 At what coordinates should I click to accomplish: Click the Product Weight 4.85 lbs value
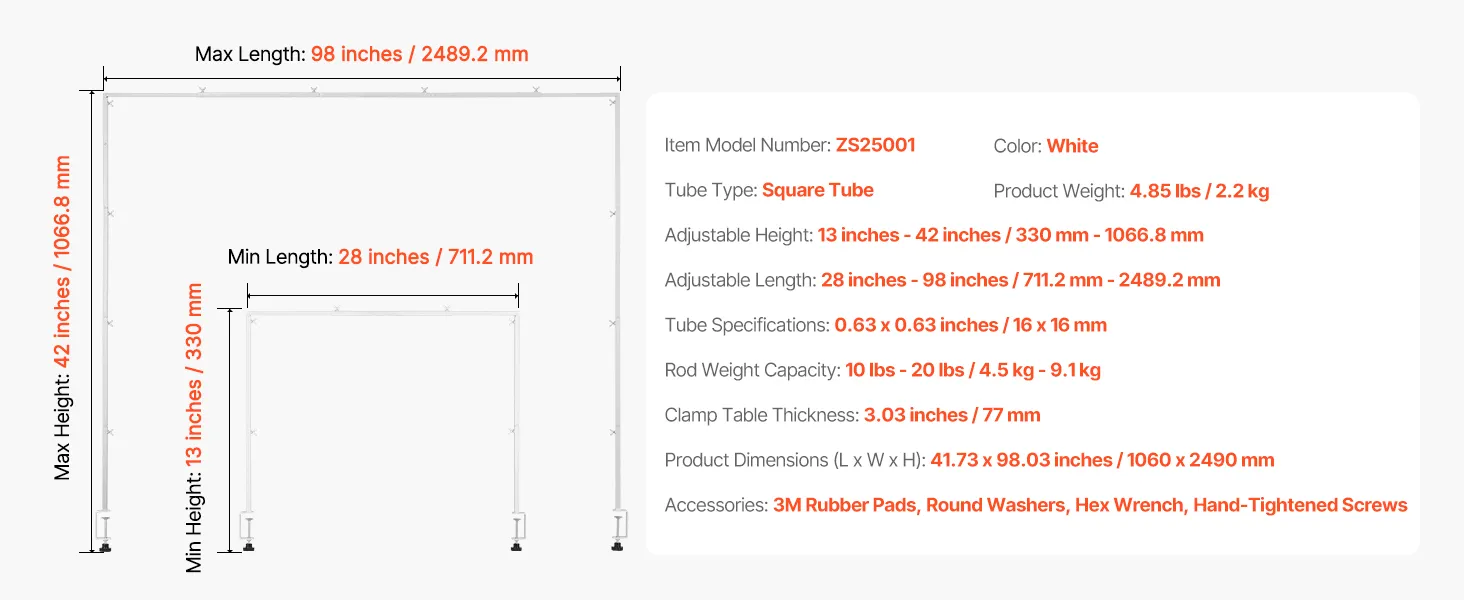1199,191
